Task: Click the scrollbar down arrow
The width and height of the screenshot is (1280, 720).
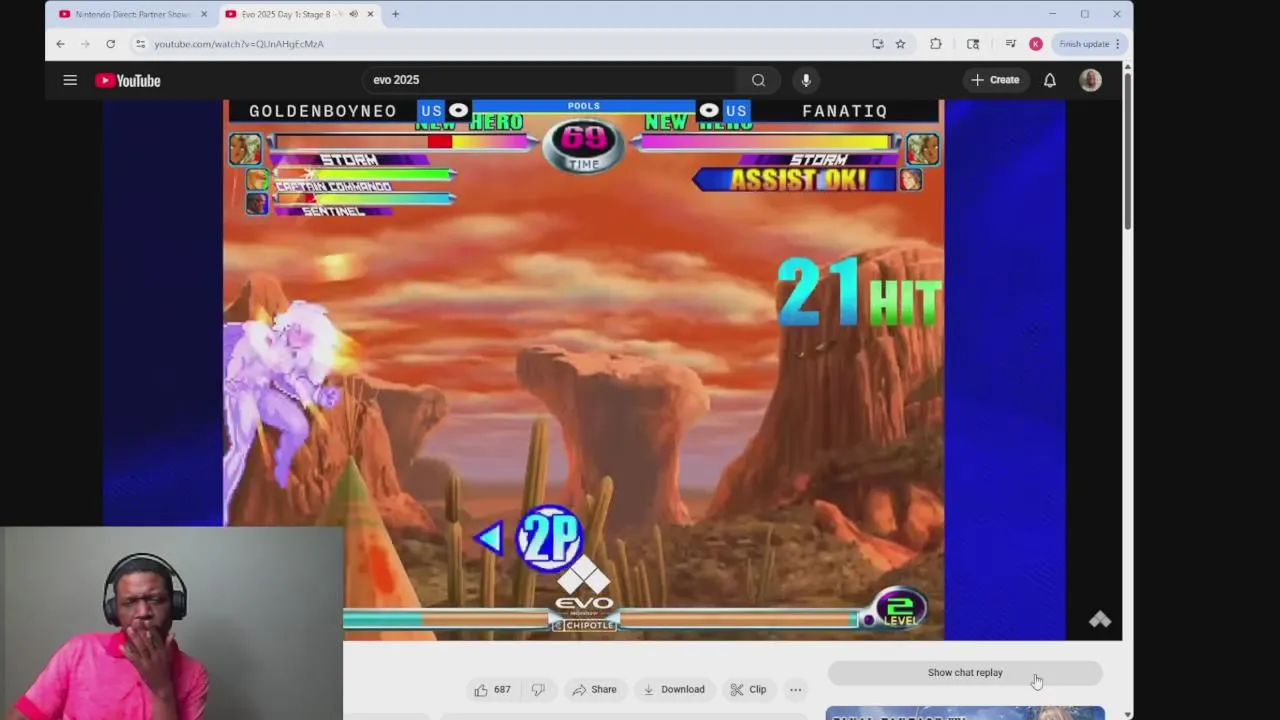Action: [x=1128, y=714]
